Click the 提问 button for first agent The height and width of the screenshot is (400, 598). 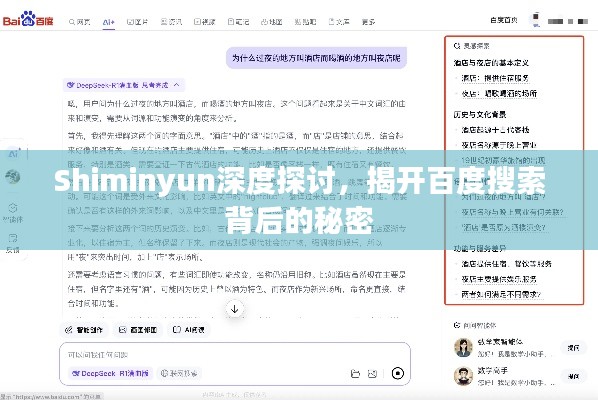pos(573,348)
